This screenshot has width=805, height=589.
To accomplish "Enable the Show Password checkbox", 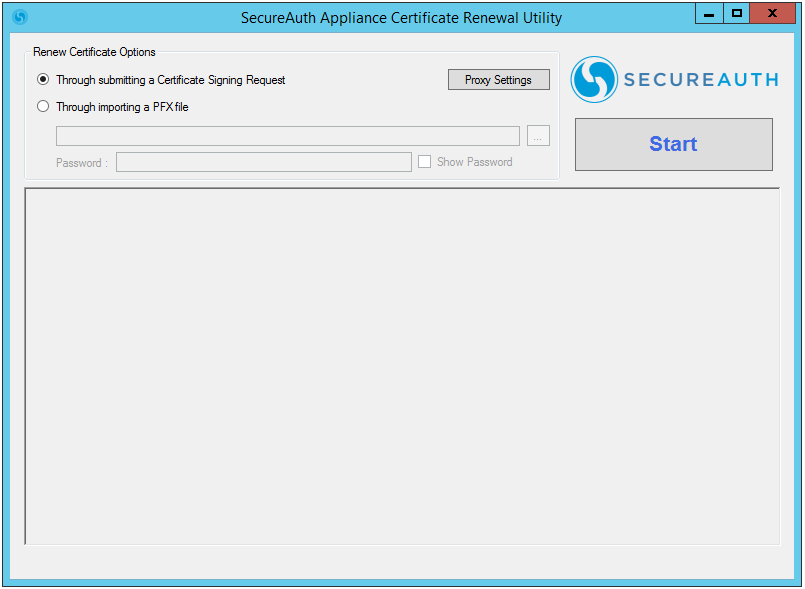I will click(424, 162).
